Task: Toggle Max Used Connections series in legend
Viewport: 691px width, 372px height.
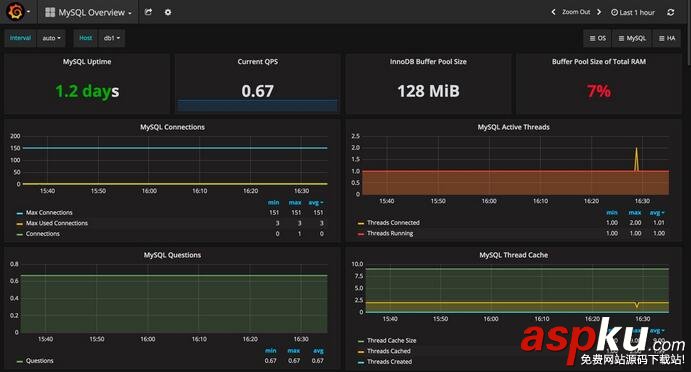Action: tap(56, 223)
